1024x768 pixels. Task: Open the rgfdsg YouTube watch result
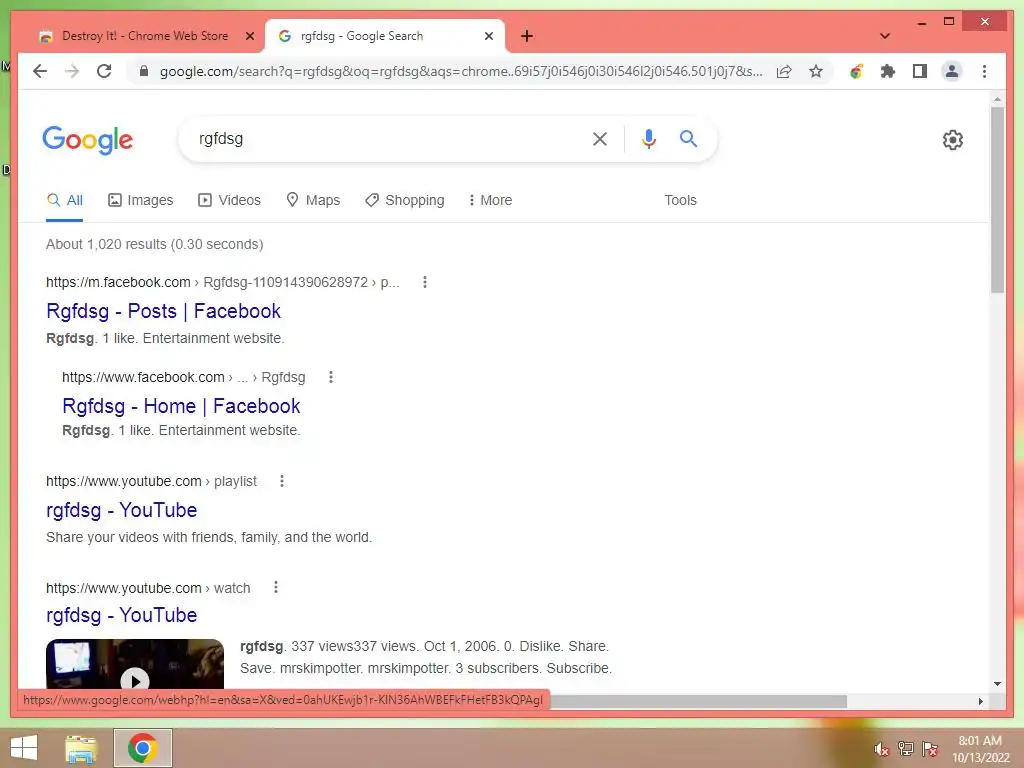tap(121, 615)
